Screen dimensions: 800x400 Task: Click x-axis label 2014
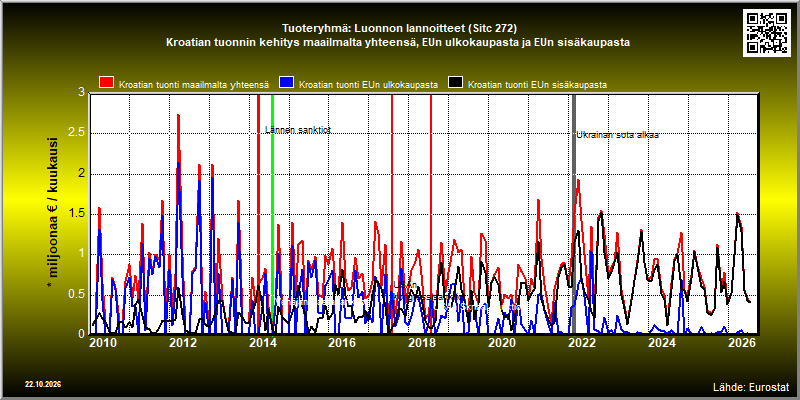pos(263,342)
